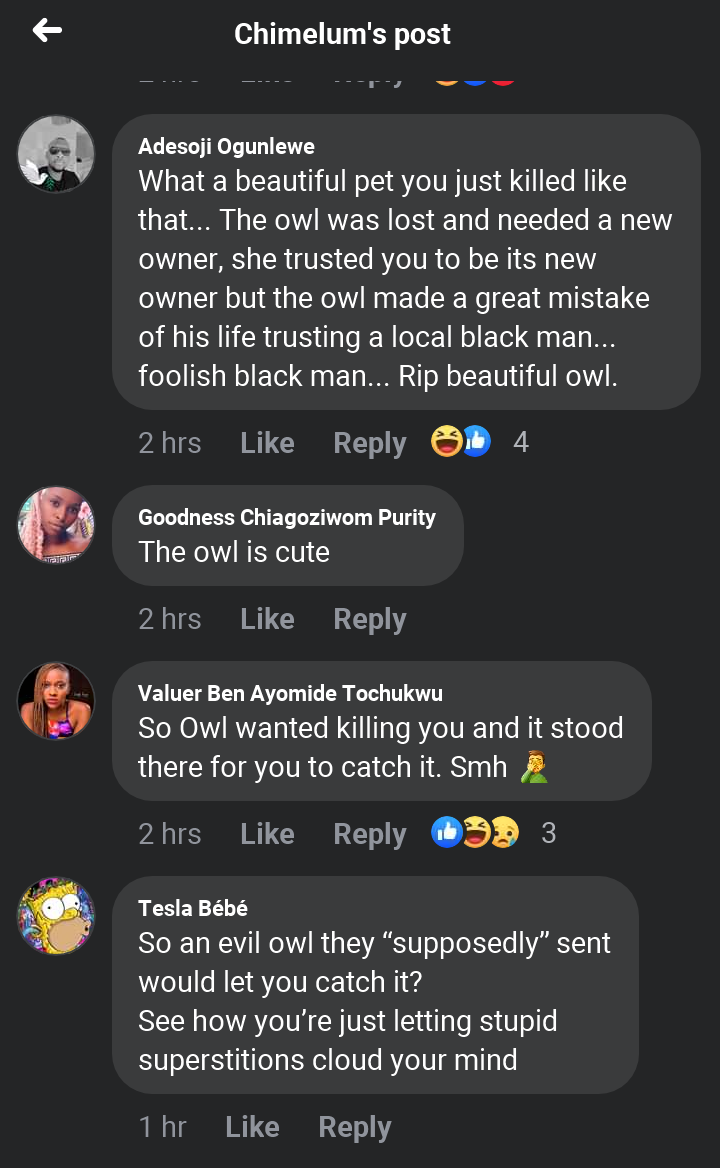Open Adesoji Ogunlewe's profile picture
Screen dimensions: 720x1168
56,154
